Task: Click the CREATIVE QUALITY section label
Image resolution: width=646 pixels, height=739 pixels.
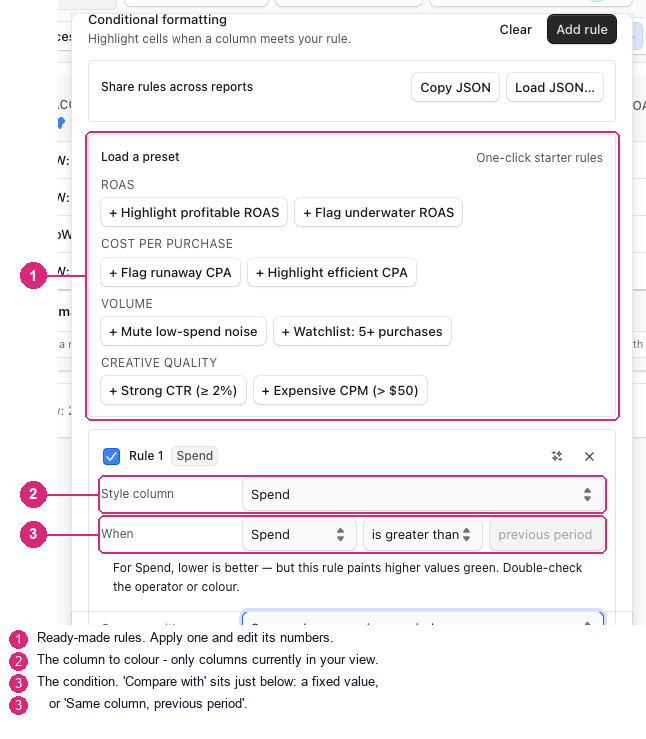Action: 159,362
